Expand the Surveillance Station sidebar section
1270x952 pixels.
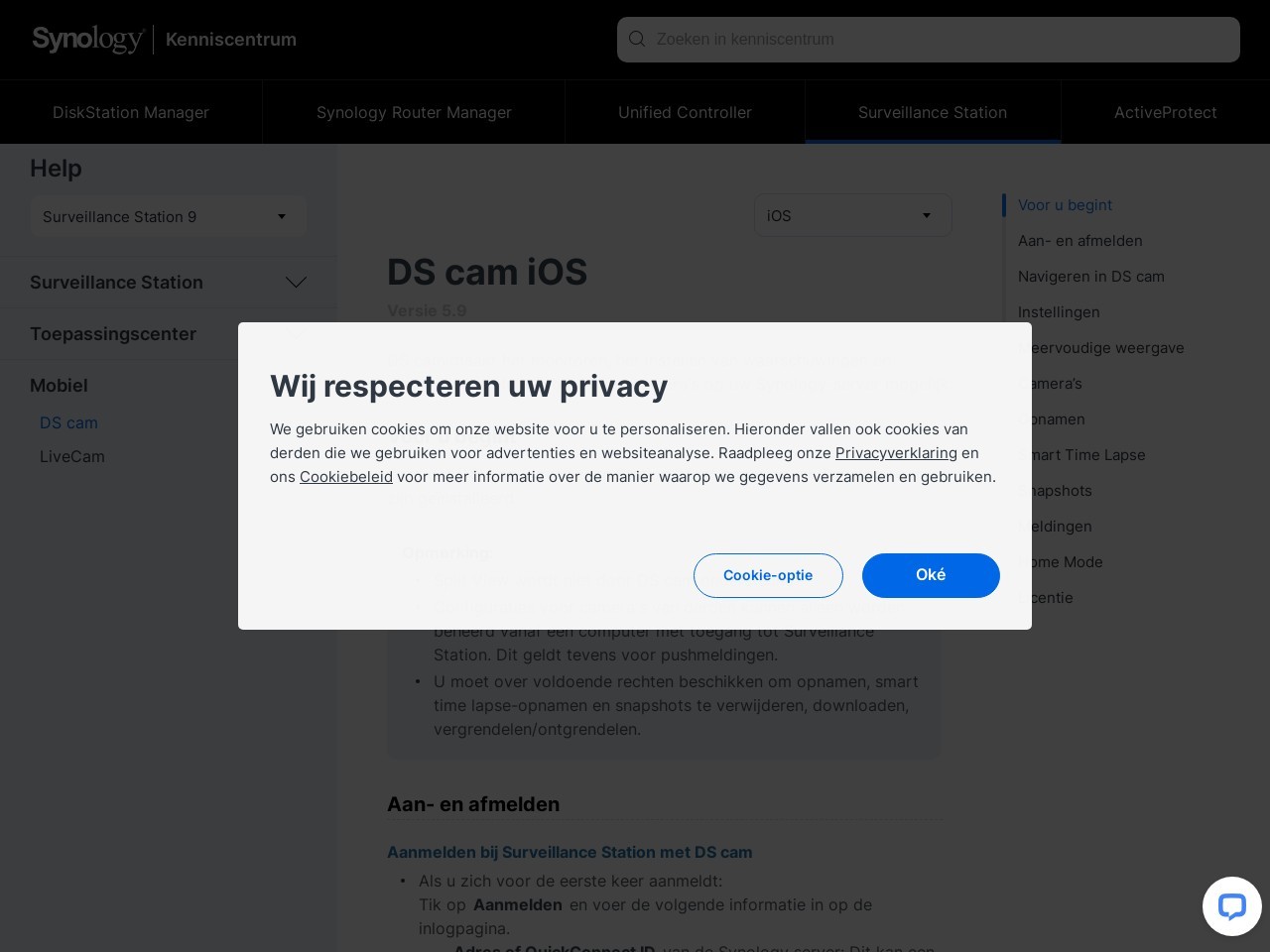(x=295, y=283)
